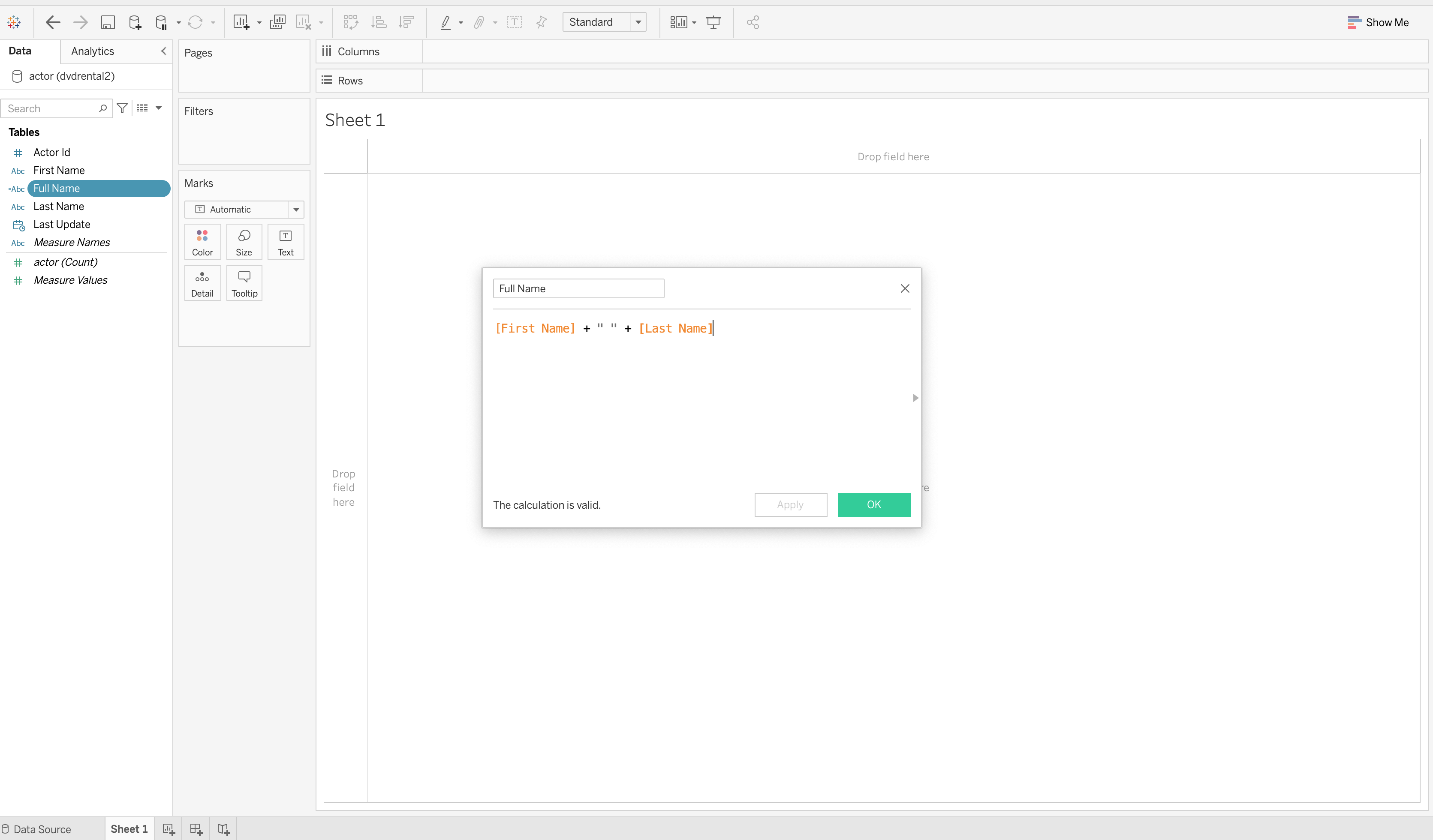
Task: Click the Share workbook icon
Action: tap(753, 22)
